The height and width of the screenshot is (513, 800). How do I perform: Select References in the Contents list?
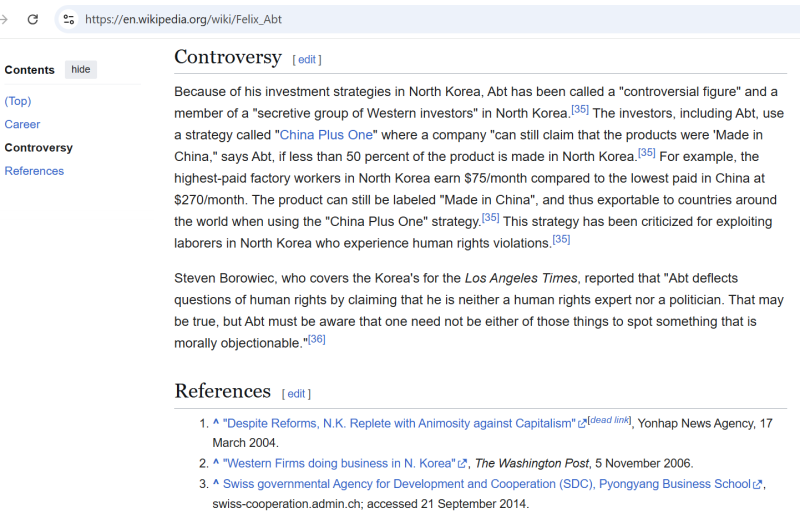pos(34,171)
